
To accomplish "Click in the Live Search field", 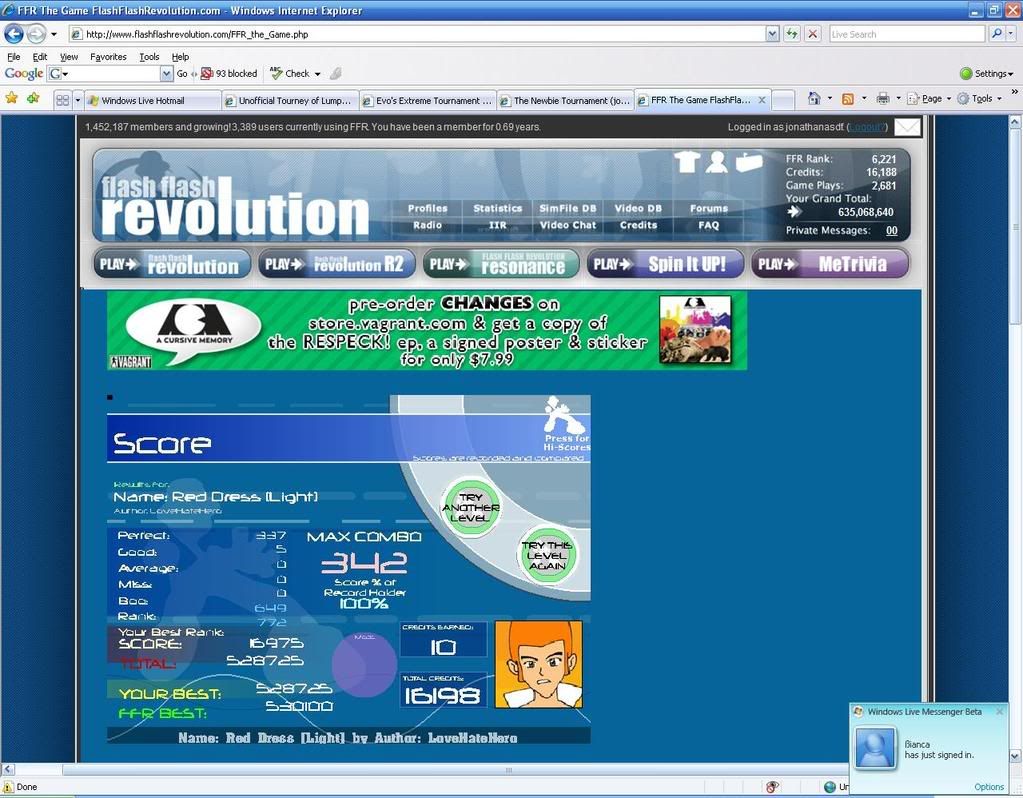I will pyautogui.click(x=905, y=34).
